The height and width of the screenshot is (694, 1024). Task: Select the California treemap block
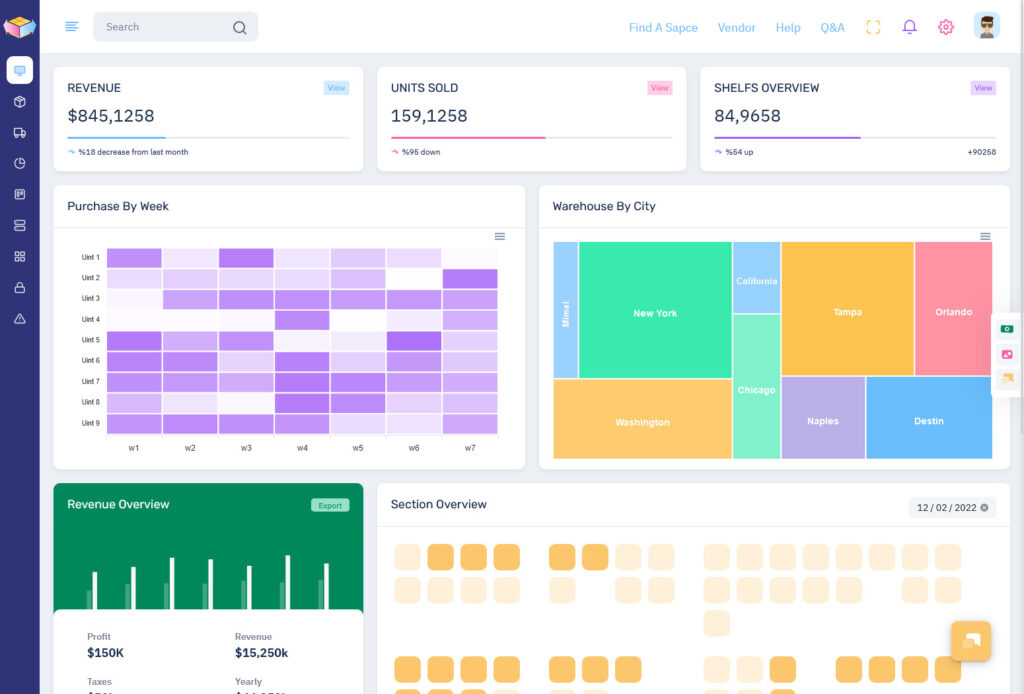[x=756, y=277]
